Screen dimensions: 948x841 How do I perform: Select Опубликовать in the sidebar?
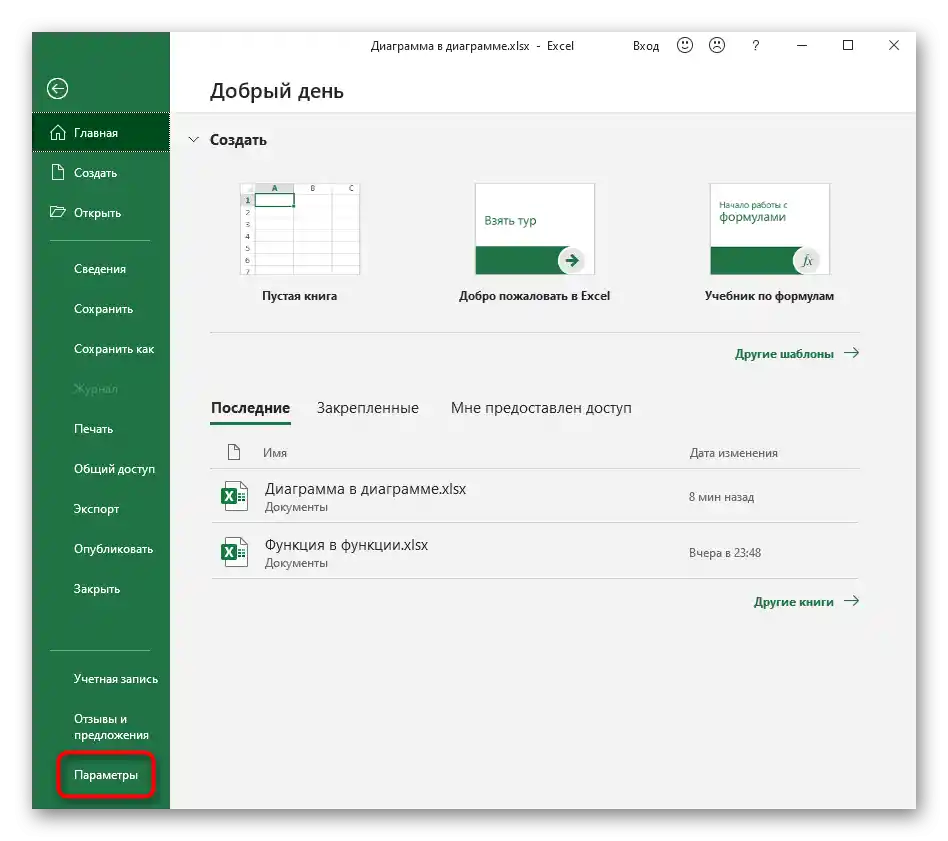(113, 549)
